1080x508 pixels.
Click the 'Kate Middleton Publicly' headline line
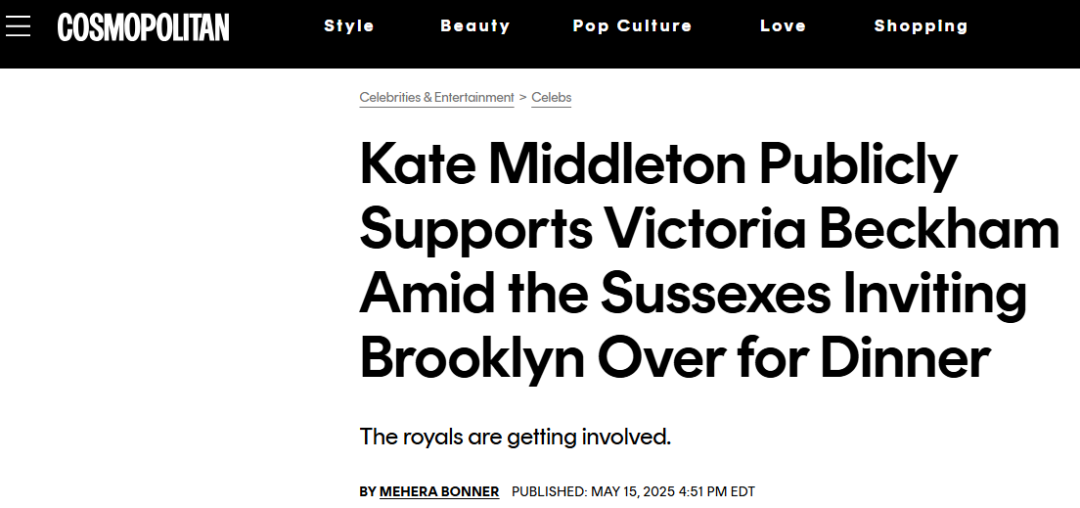click(658, 166)
